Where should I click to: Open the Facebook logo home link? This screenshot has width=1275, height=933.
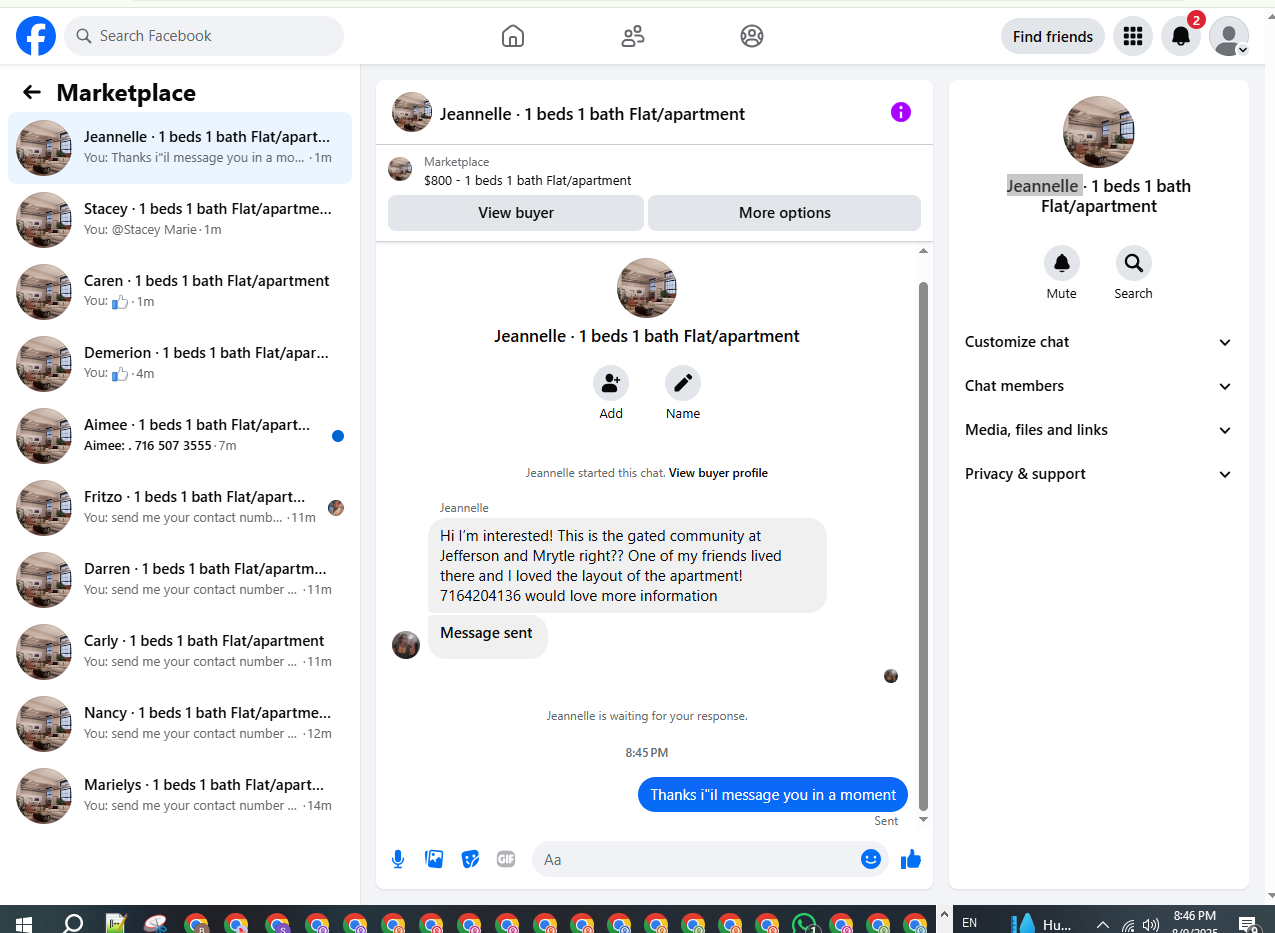[x=36, y=36]
